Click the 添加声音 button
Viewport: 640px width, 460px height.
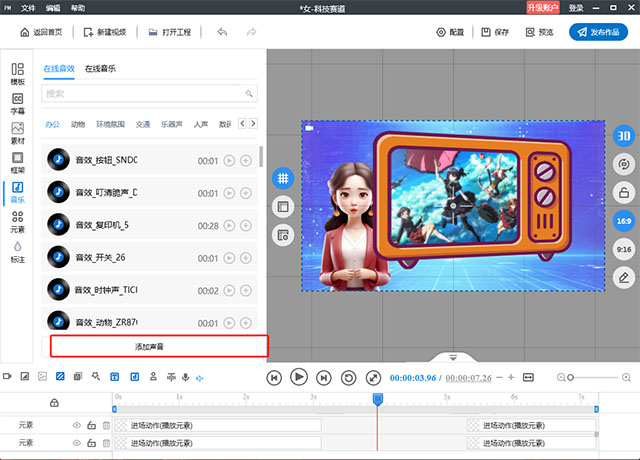click(x=160, y=346)
